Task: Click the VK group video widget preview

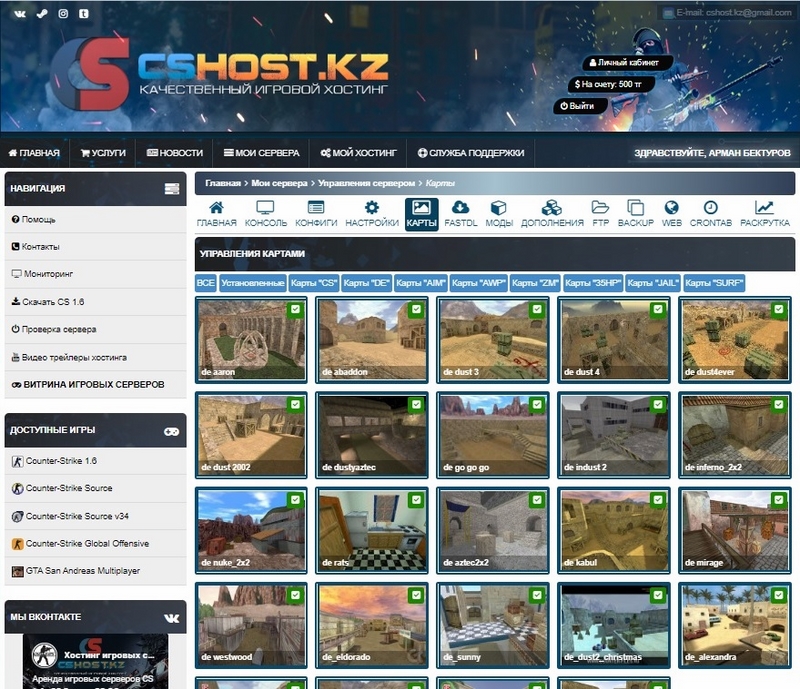Action: (x=95, y=661)
